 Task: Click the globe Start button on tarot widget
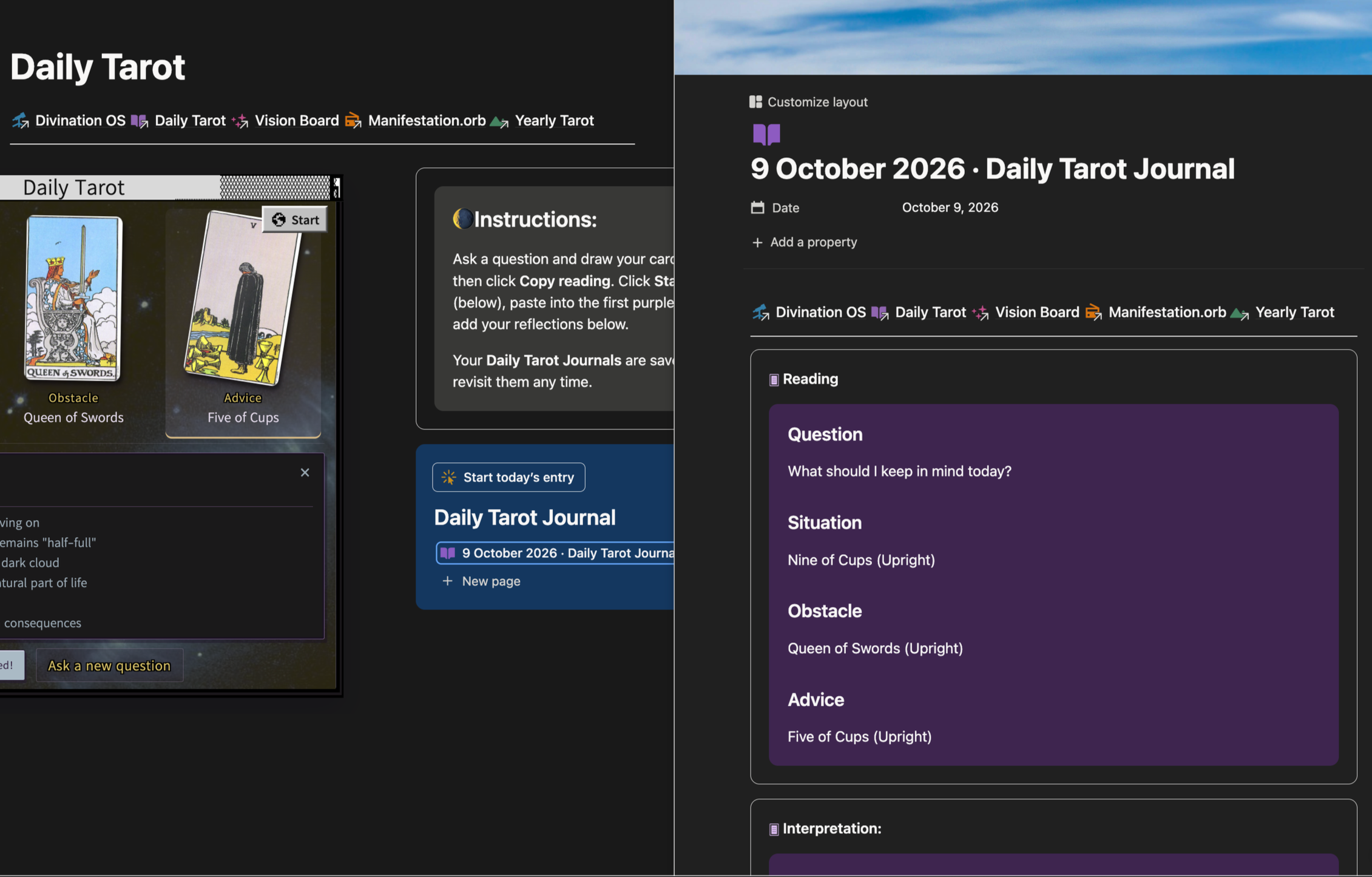tap(295, 220)
